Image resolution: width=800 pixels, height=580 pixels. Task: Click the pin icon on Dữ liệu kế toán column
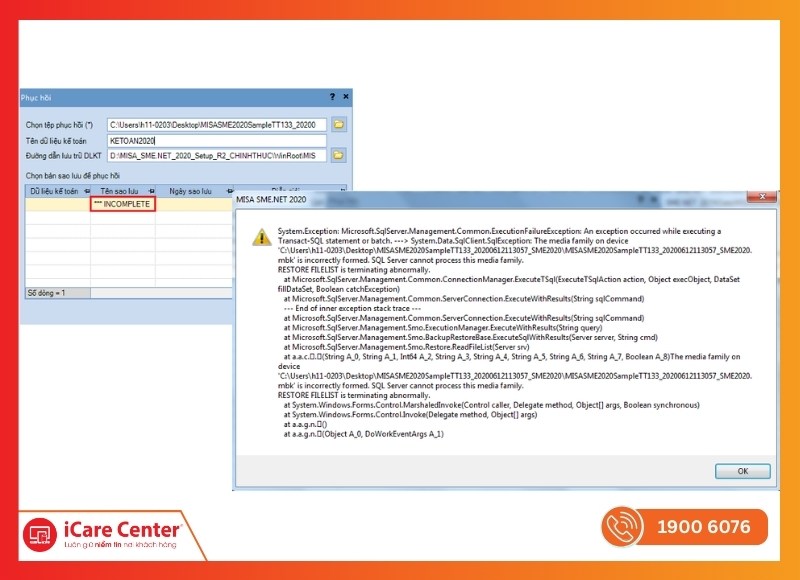click(87, 191)
